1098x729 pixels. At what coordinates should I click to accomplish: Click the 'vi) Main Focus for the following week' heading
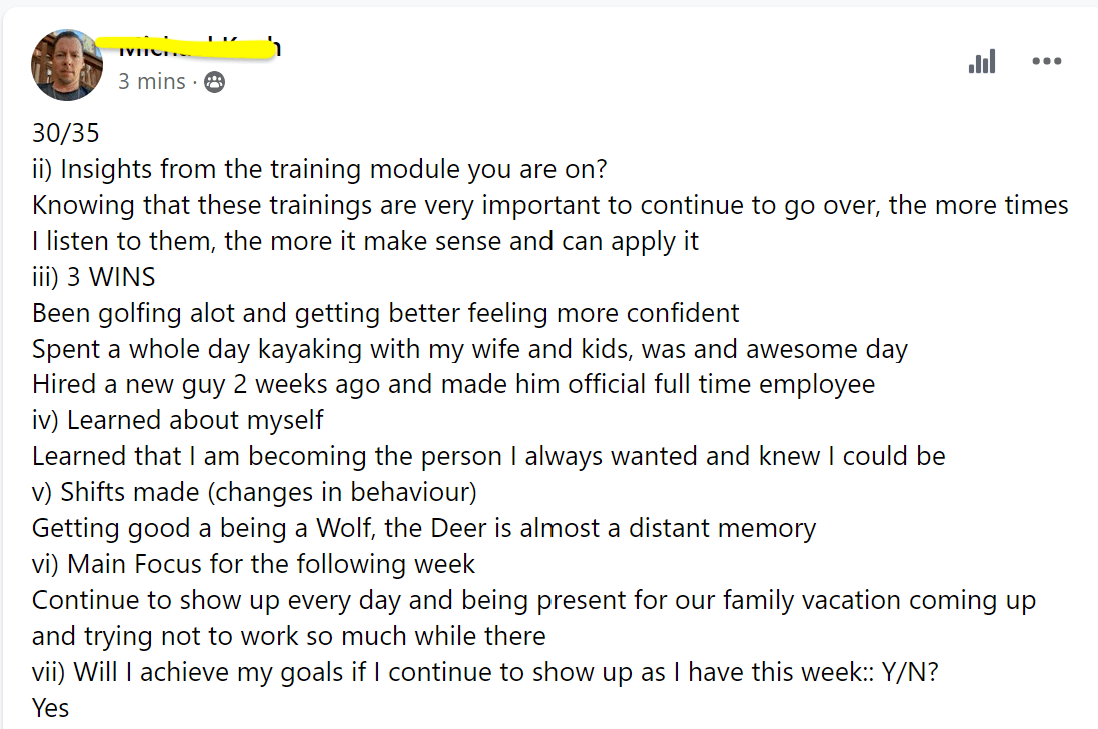(253, 564)
